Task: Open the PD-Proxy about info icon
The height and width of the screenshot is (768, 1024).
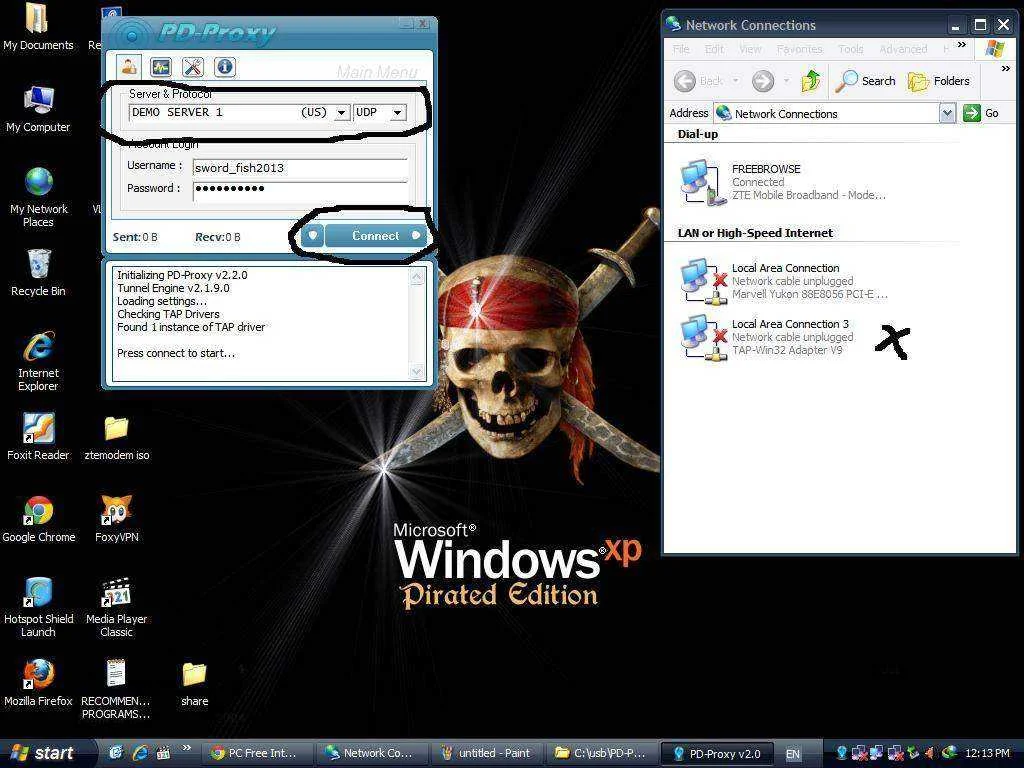Action: tap(225, 67)
